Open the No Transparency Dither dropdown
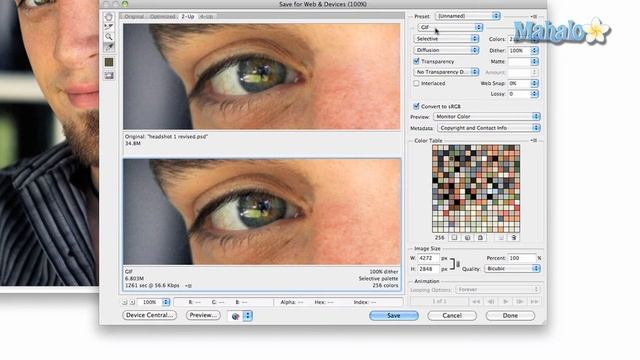The height and width of the screenshot is (360, 640). pos(446,72)
